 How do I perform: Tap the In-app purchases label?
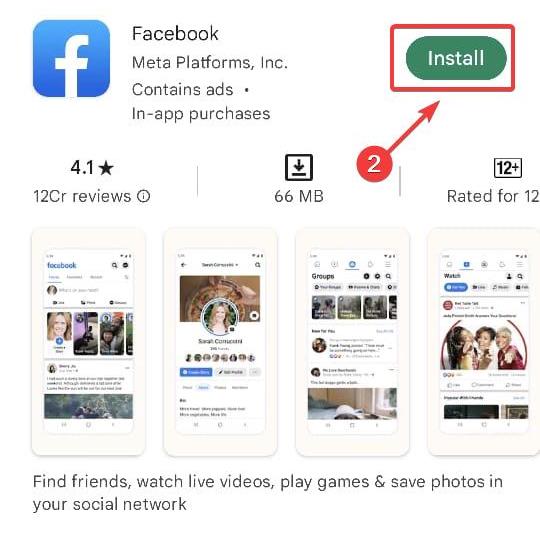pyautogui.click(x=201, y=114)
